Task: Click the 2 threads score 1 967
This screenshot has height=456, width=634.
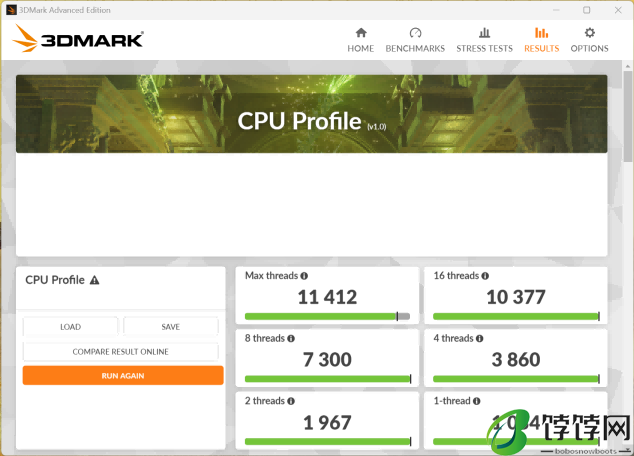Action: point(328,423)
